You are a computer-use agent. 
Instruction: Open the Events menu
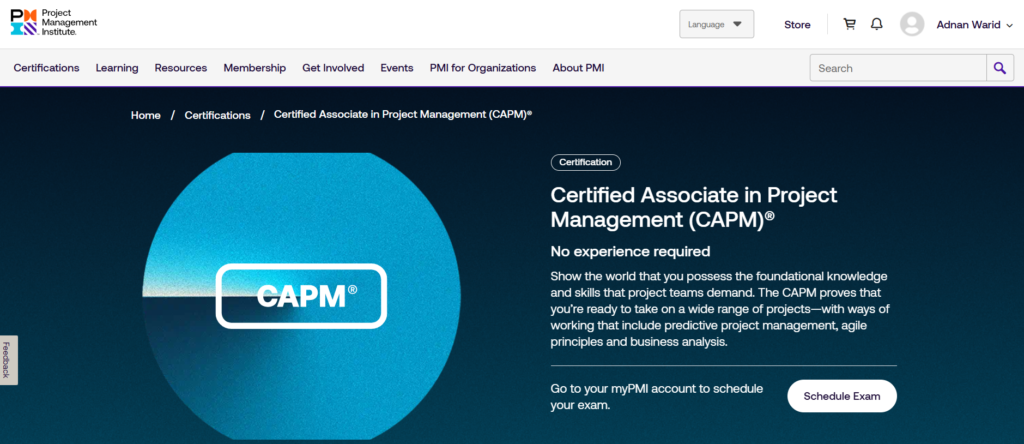point(397,68)
